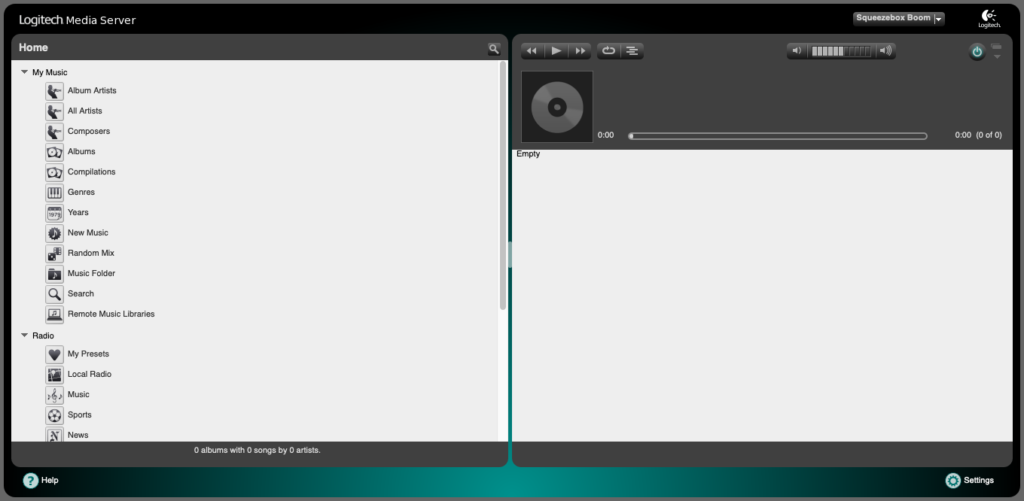The height and width of the screenshot is (501, 1024).
Task: Open the Squeezebox Boom player dropdown
Action: coord(938,18)
